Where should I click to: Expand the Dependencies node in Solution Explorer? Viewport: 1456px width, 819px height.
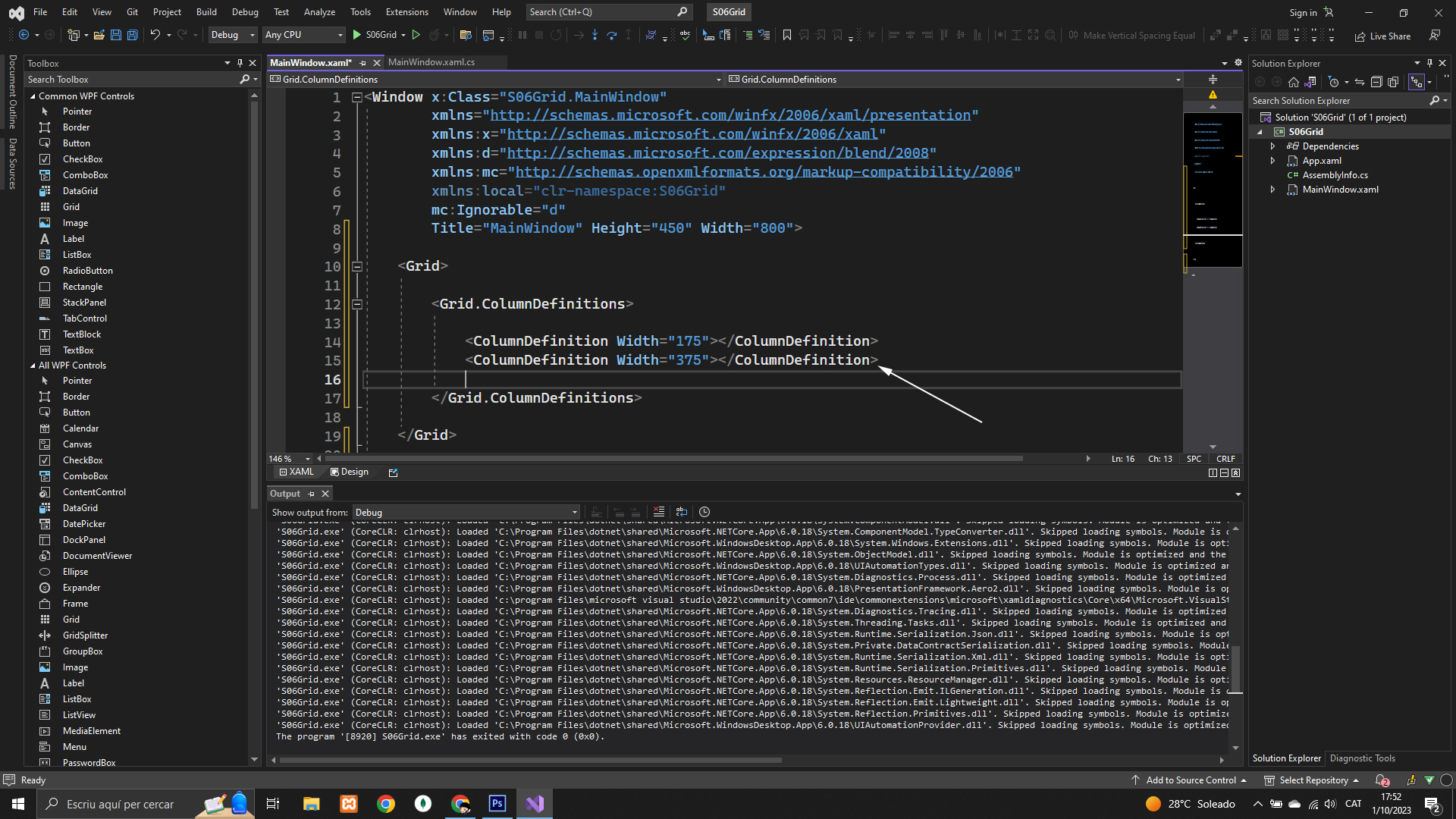1273,146
